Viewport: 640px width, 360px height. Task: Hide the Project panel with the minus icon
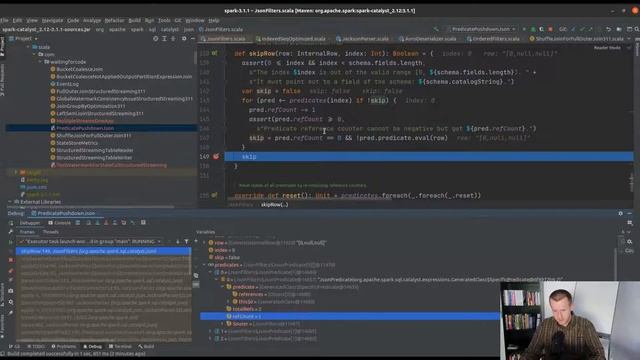(x=193, y=38)
